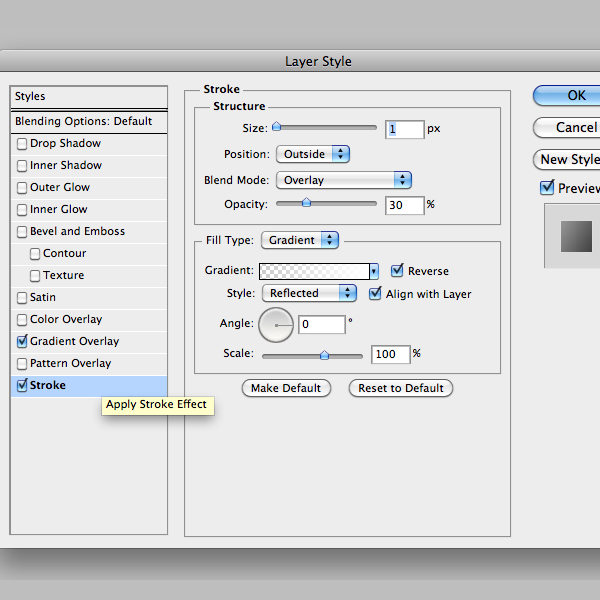
Task: Open Style dropdown showing Reflected
Action: [309, 293]
